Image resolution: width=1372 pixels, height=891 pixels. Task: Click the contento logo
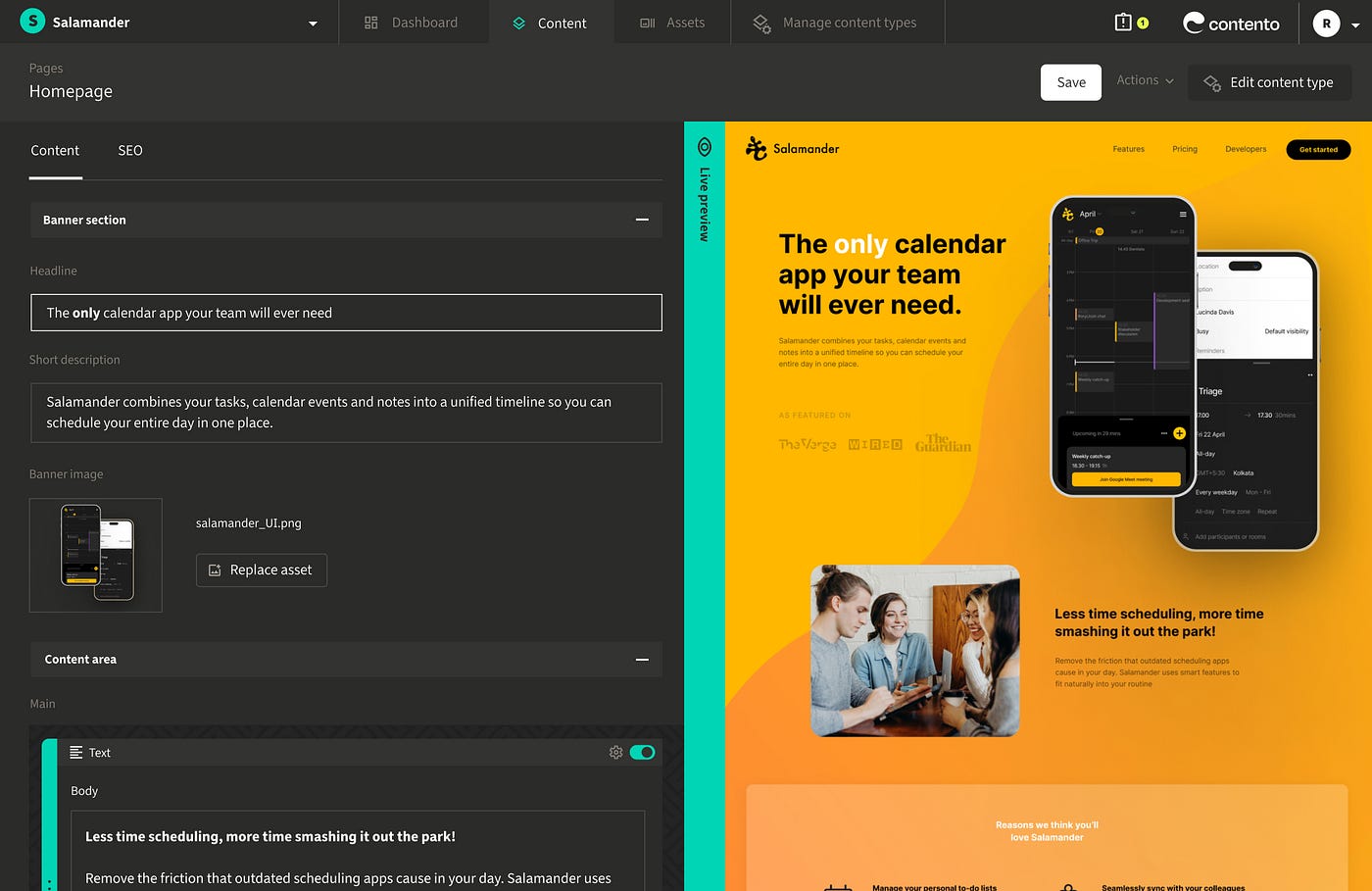1231,23
